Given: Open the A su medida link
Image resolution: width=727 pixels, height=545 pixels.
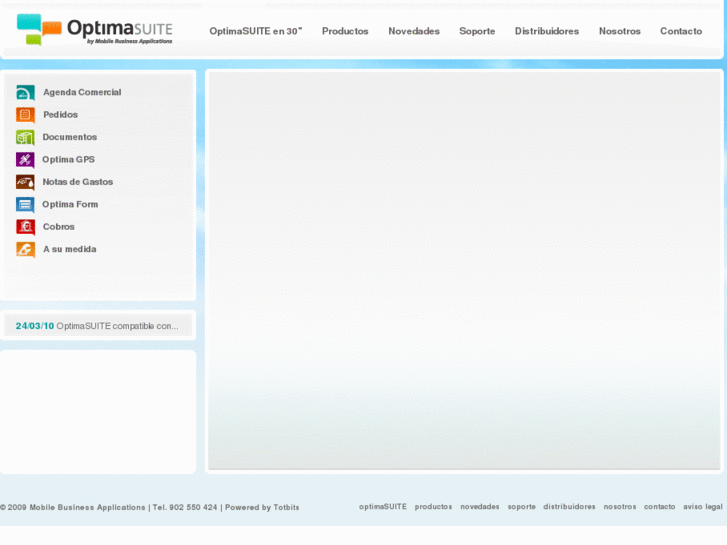Looking at the screenshot, I should pos(70,249).
